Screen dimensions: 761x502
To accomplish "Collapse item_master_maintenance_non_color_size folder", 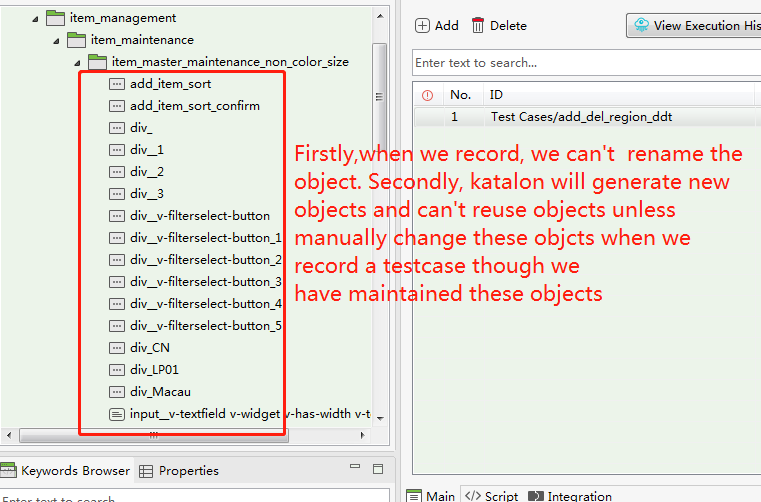I will 77,63.
